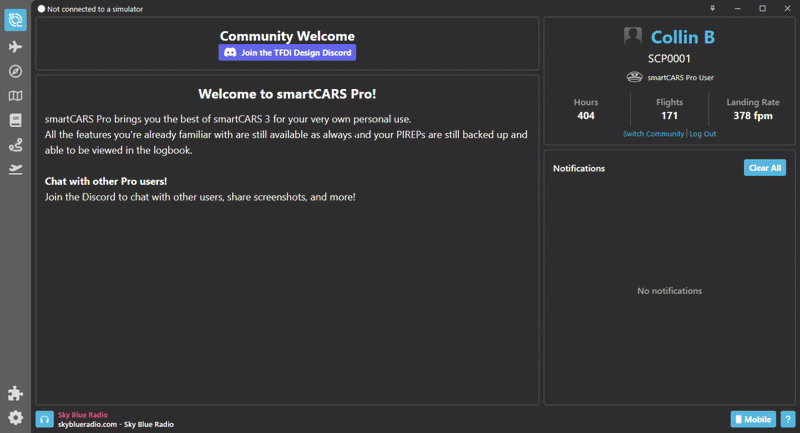Click the Notifications panel heading
Viewport: 800px width, 433px height.
tap(579, 168)
